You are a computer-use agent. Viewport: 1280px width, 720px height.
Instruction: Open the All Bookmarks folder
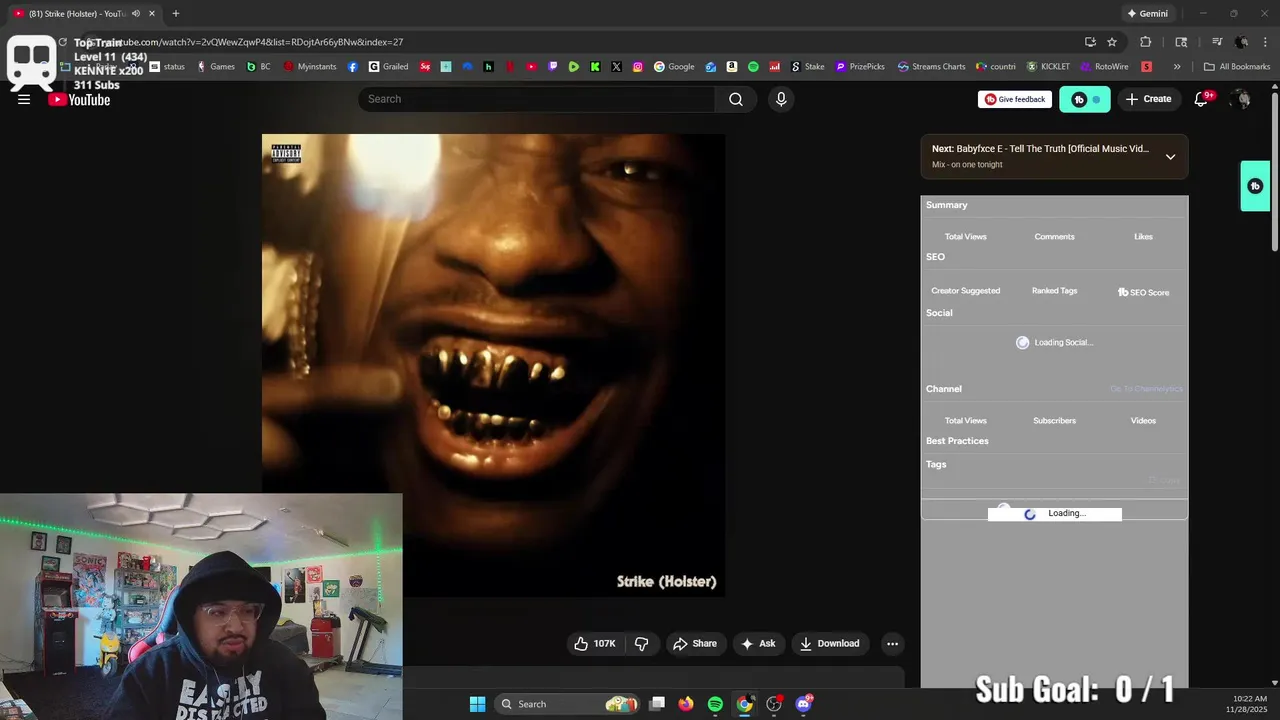coord(1237,67)
